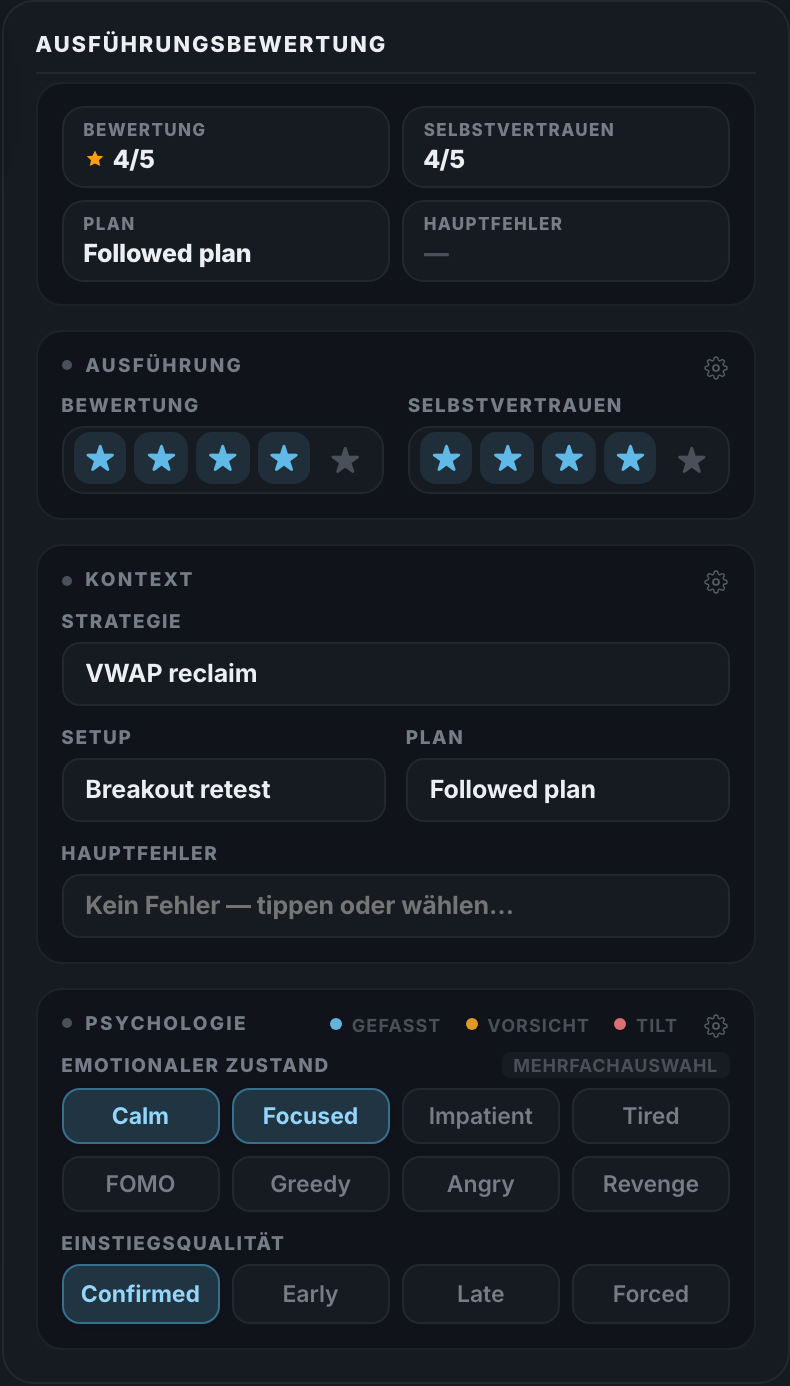Viewport: 790px width, 1386px height.
Task: Open the Psychologie section gear settings
Action: point(716,1025)
